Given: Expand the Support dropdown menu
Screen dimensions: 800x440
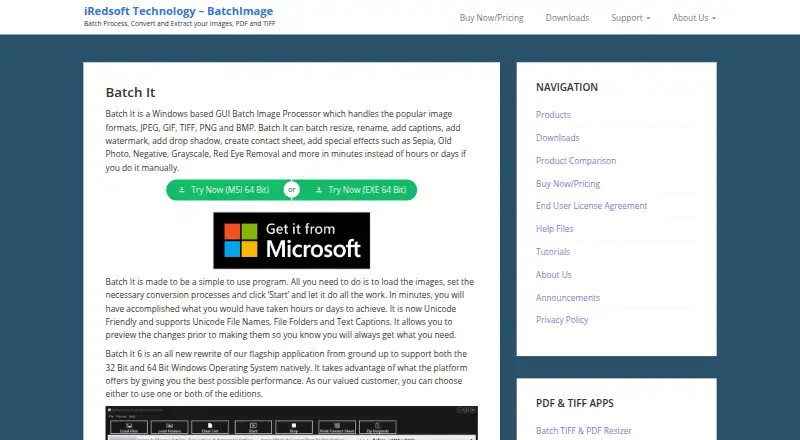Looking at the screenshot, I should click(631, 18).
